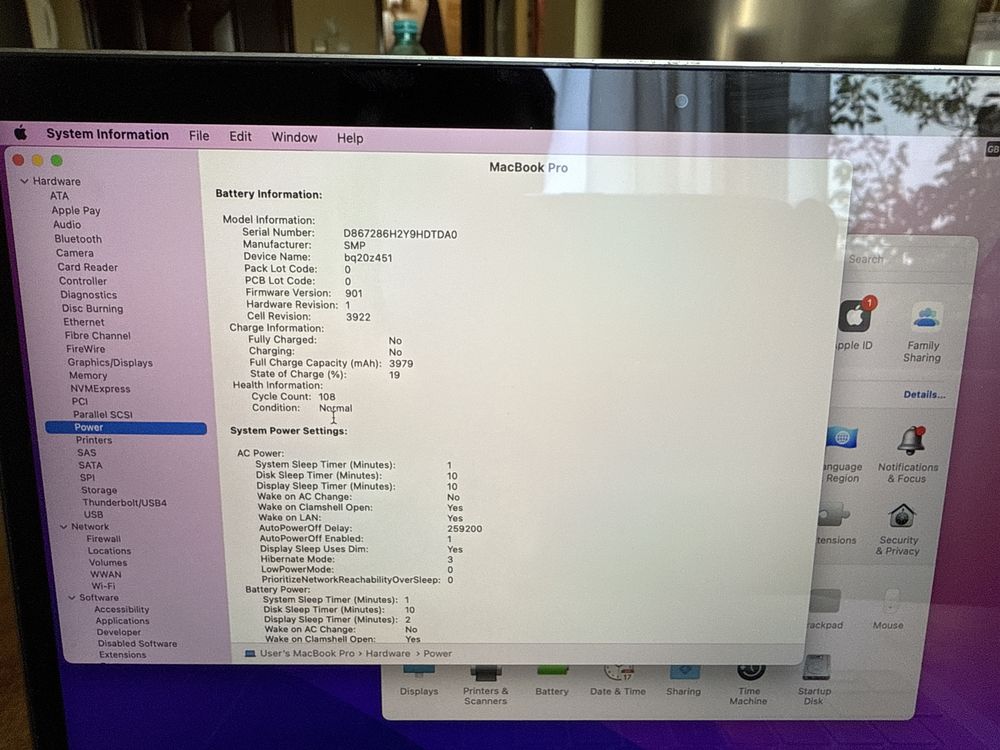
Task: Click User's MacBook Pro in path bar
Action: click(306, 654)
